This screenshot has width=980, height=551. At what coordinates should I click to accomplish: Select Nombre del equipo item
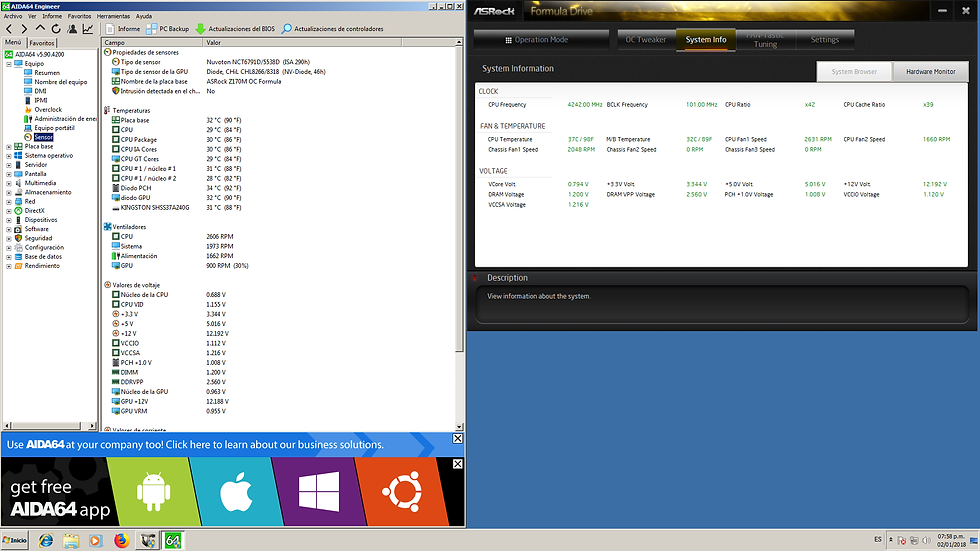click(x=61, y=82)
